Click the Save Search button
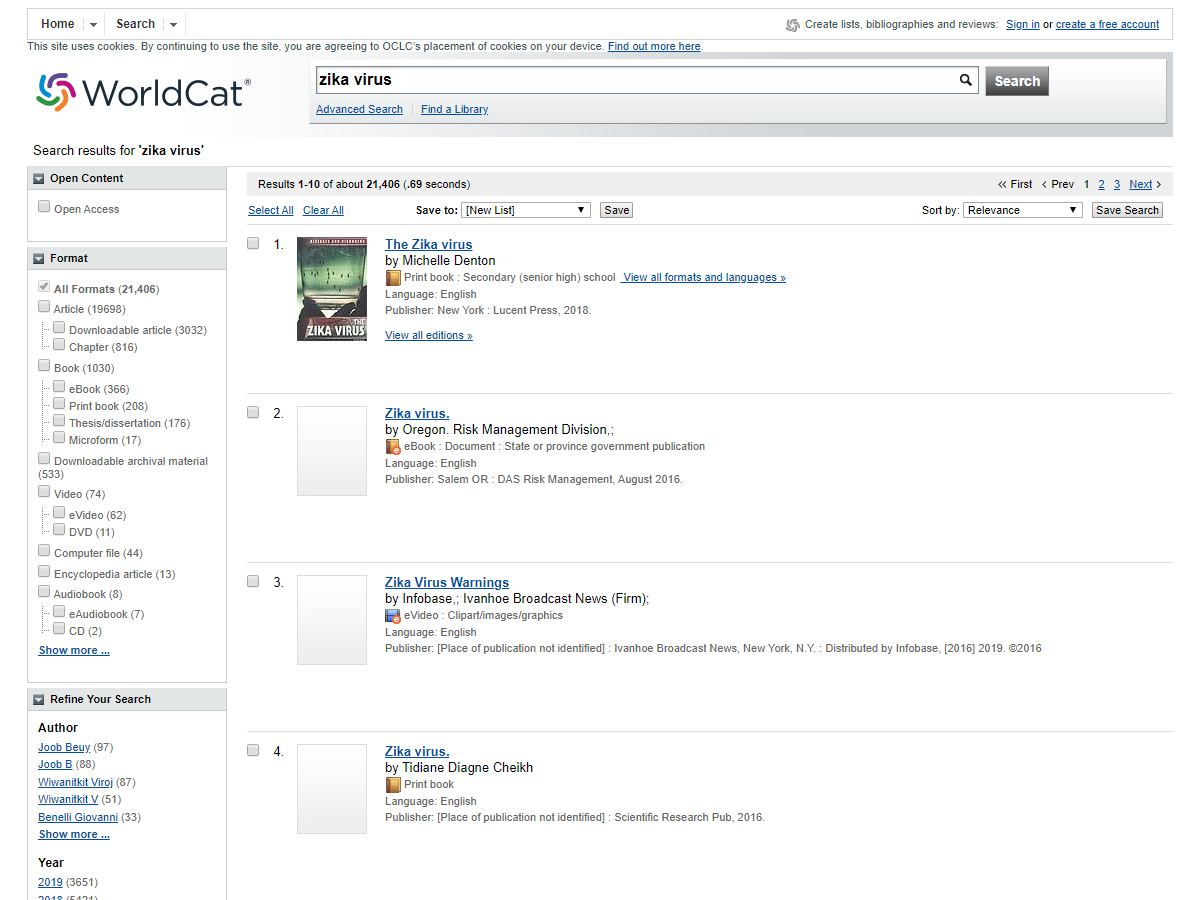 click(x=1126, y=210)
